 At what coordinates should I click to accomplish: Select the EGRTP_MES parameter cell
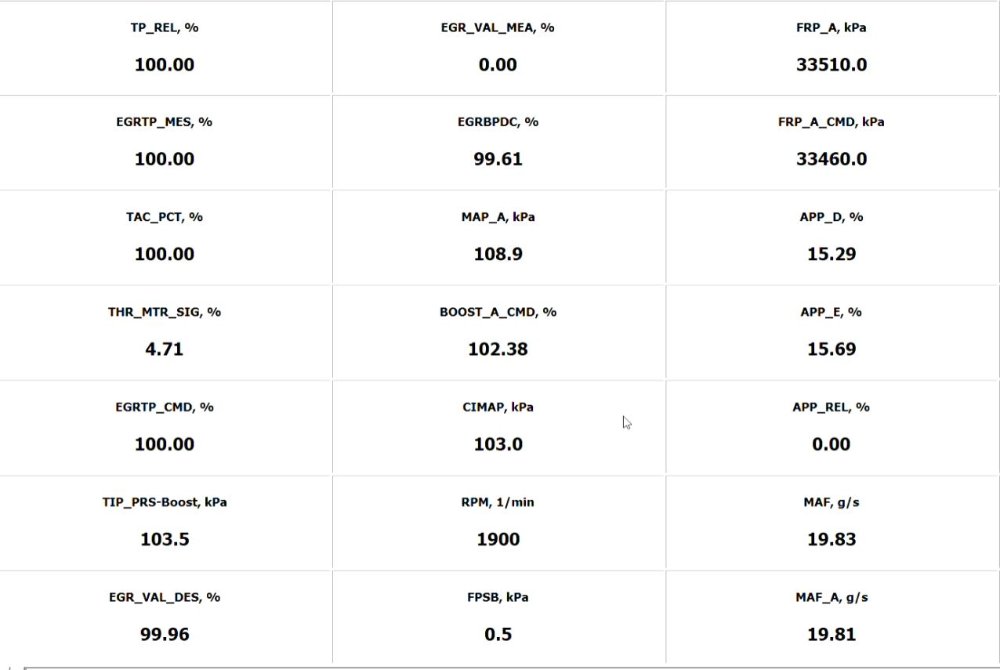click(165, 142)
